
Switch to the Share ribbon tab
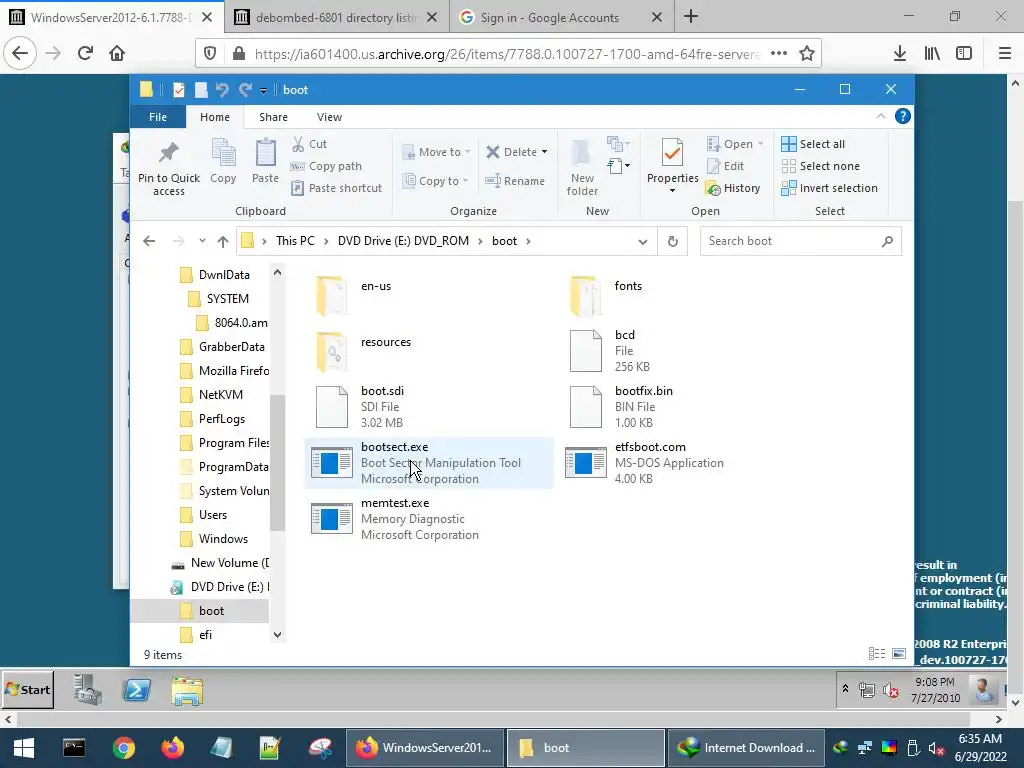pos(273,117)
